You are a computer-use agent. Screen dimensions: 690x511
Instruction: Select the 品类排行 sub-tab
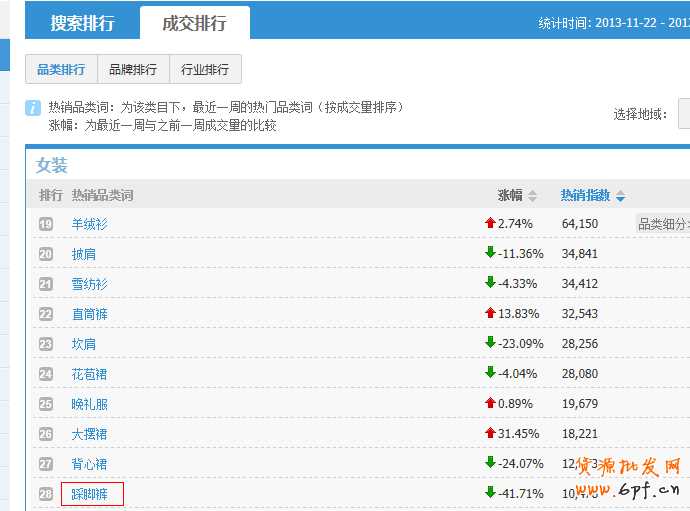coord(61,69)
